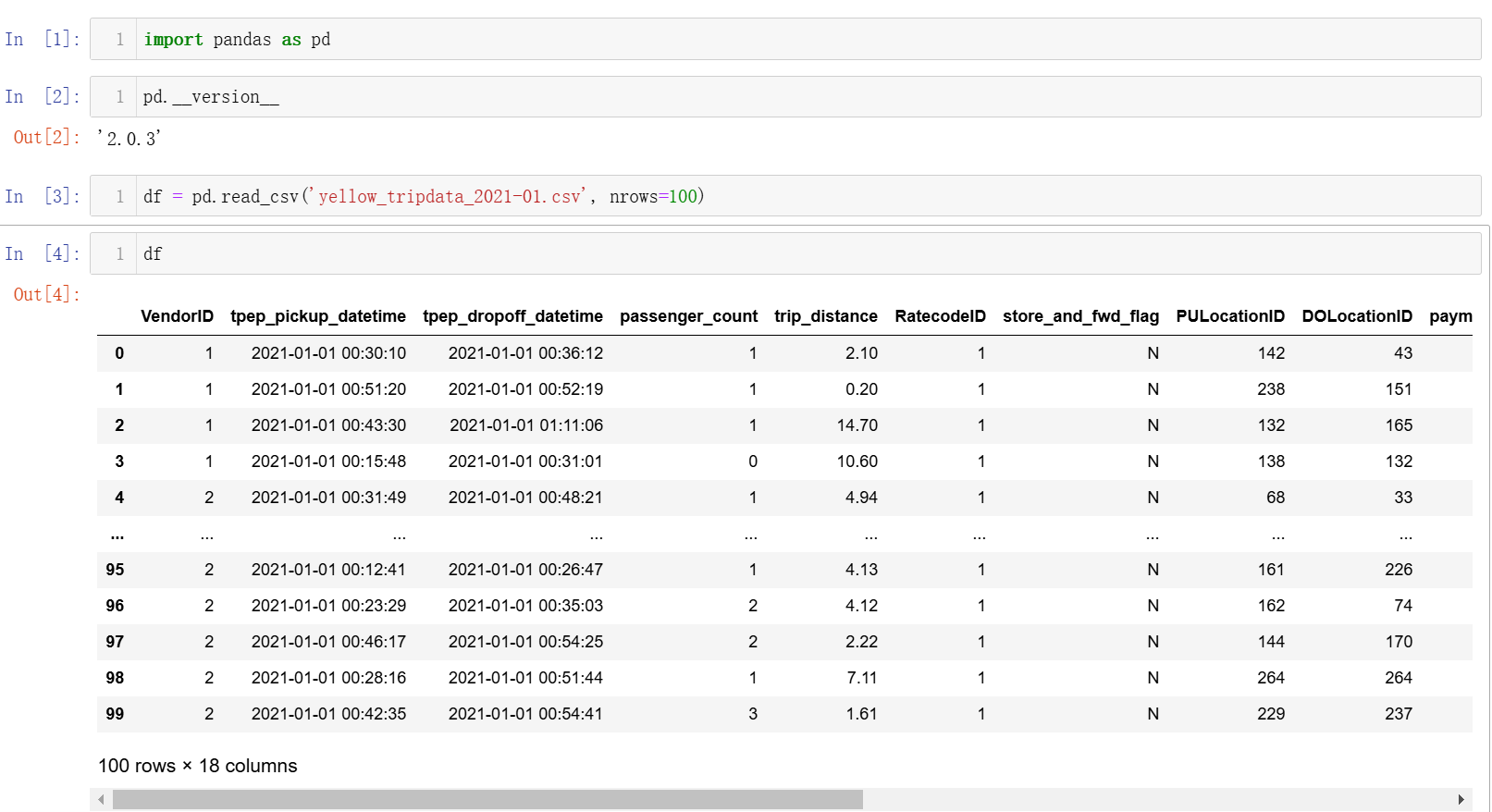Click trip distance value 7.11
This screenshot has width=1492, height=812.
click(862, 678)
